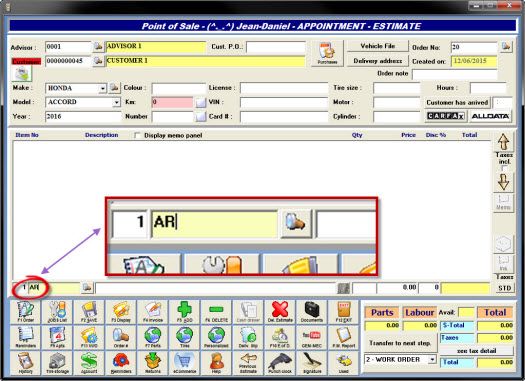Click the Signature pen icon
Screen dimensions: 525x381
(x=312, y=363)
